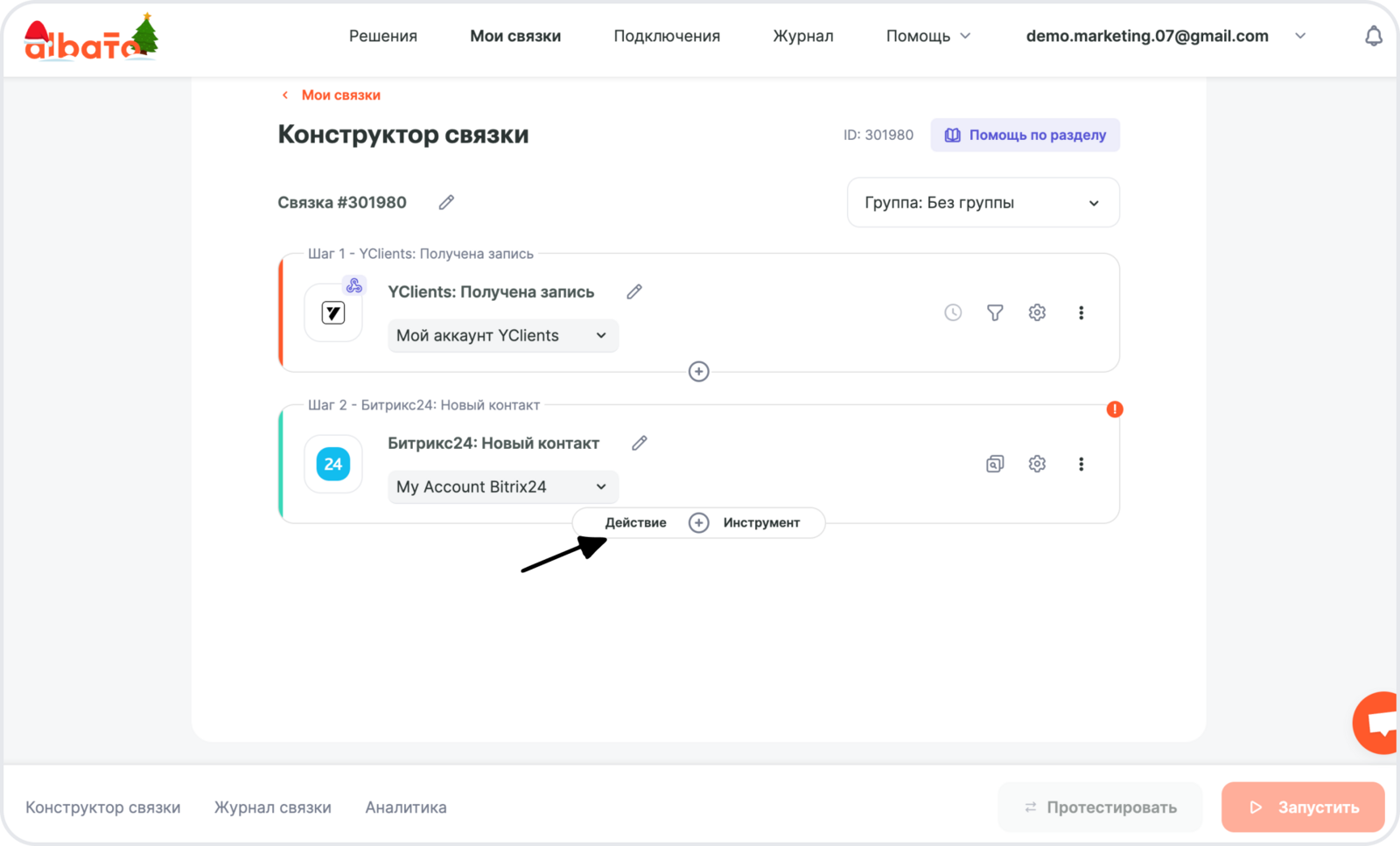Image resolution: width=1400 pixels, height=846 pixels.
Task: Open three-dot menu for Bitrix24 step
Action: click(1081, 464)
